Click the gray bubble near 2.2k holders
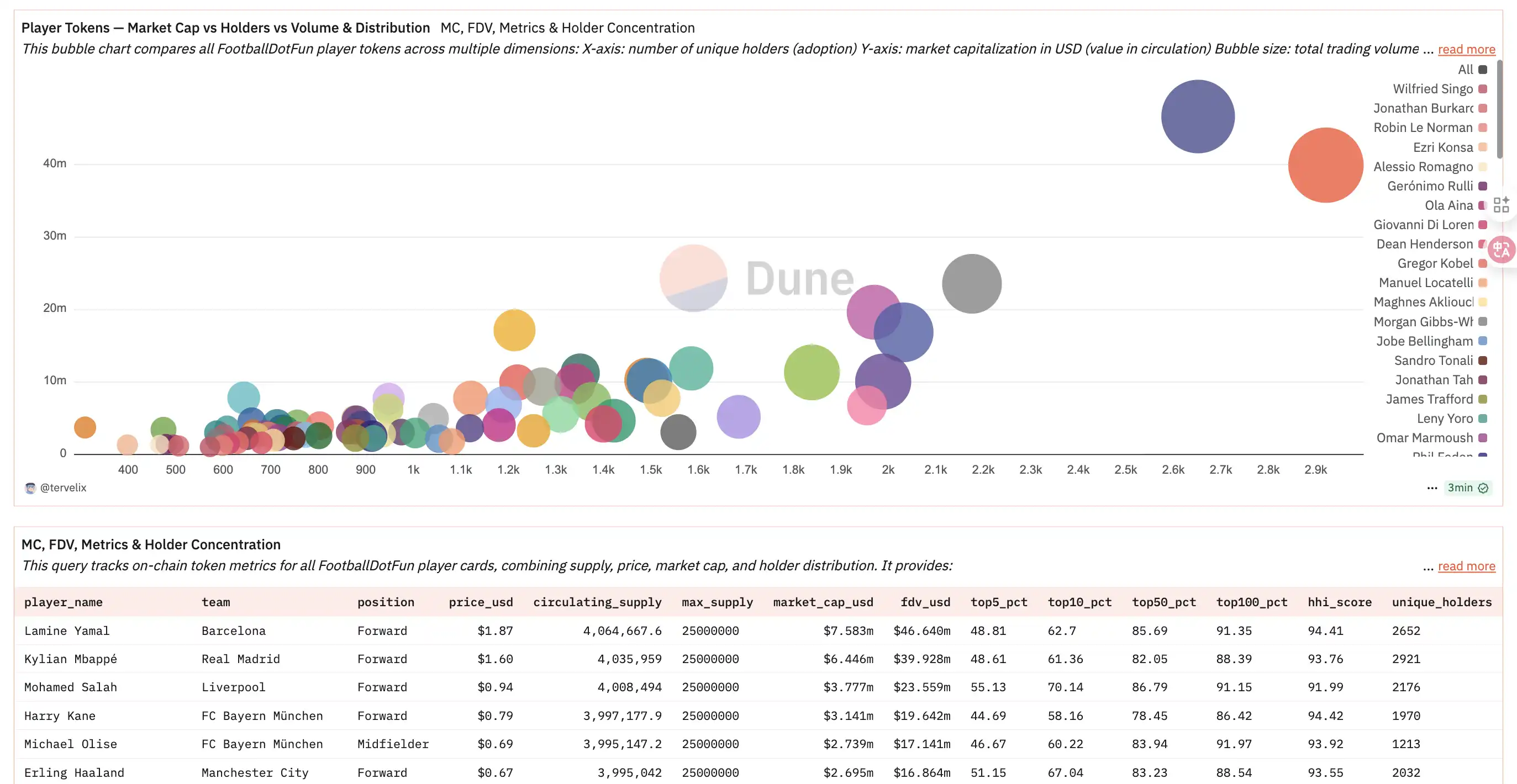The image size is (1517, 784). point(971,284)
